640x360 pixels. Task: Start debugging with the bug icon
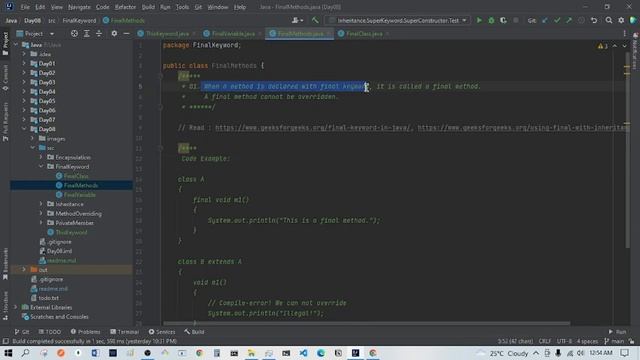pyautogui.click(x=491, y=20)
